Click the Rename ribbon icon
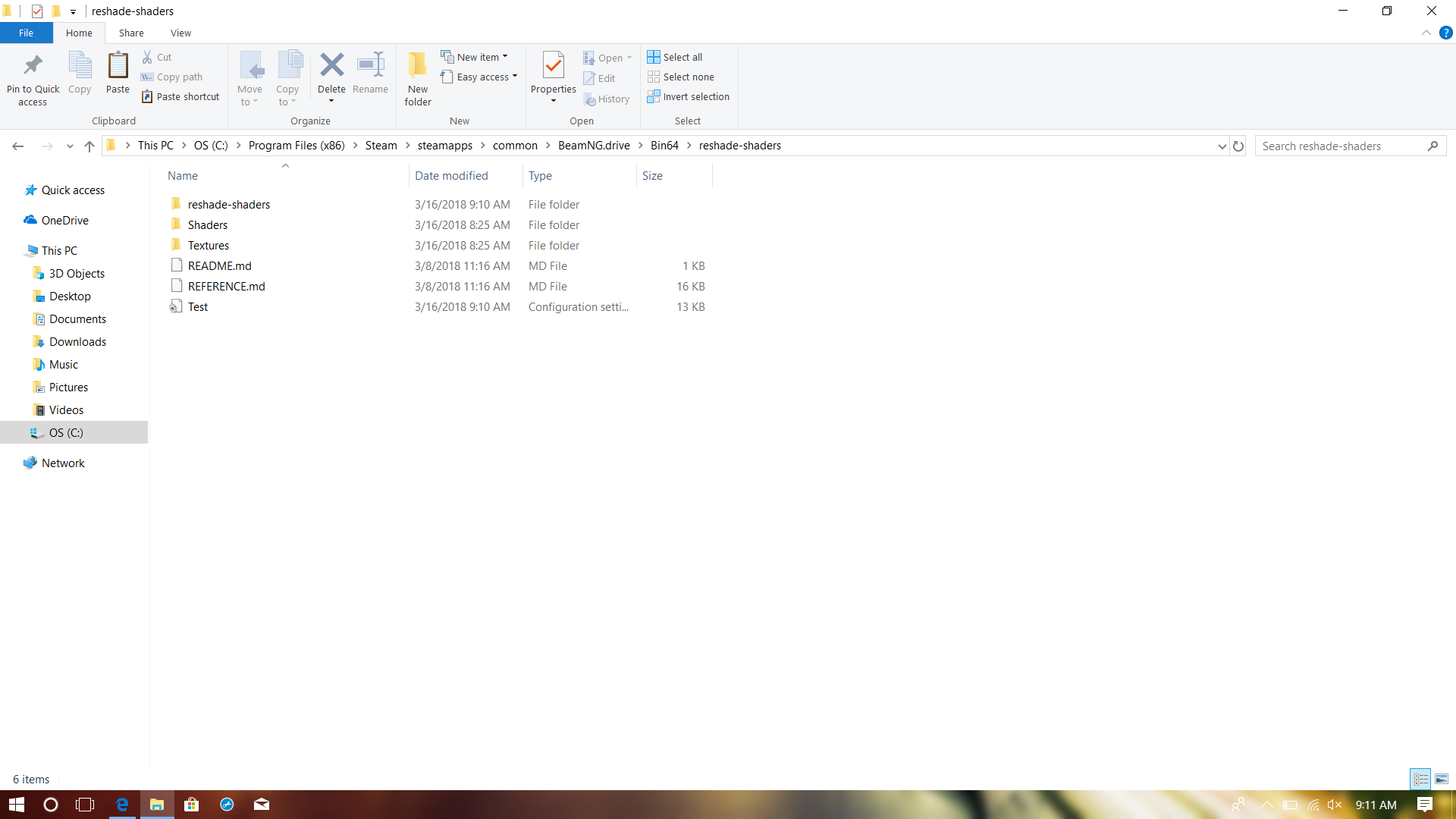This screenshot has height=819, width=1456. tap(370, 74)
